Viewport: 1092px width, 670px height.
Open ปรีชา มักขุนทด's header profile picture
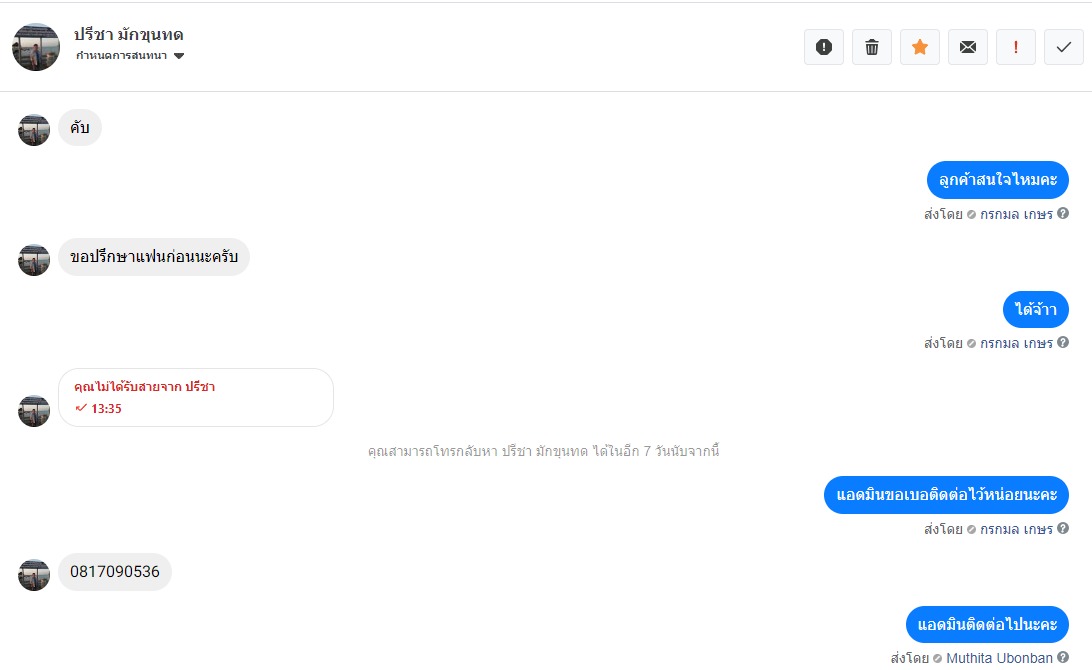click(x=36, y=47)
